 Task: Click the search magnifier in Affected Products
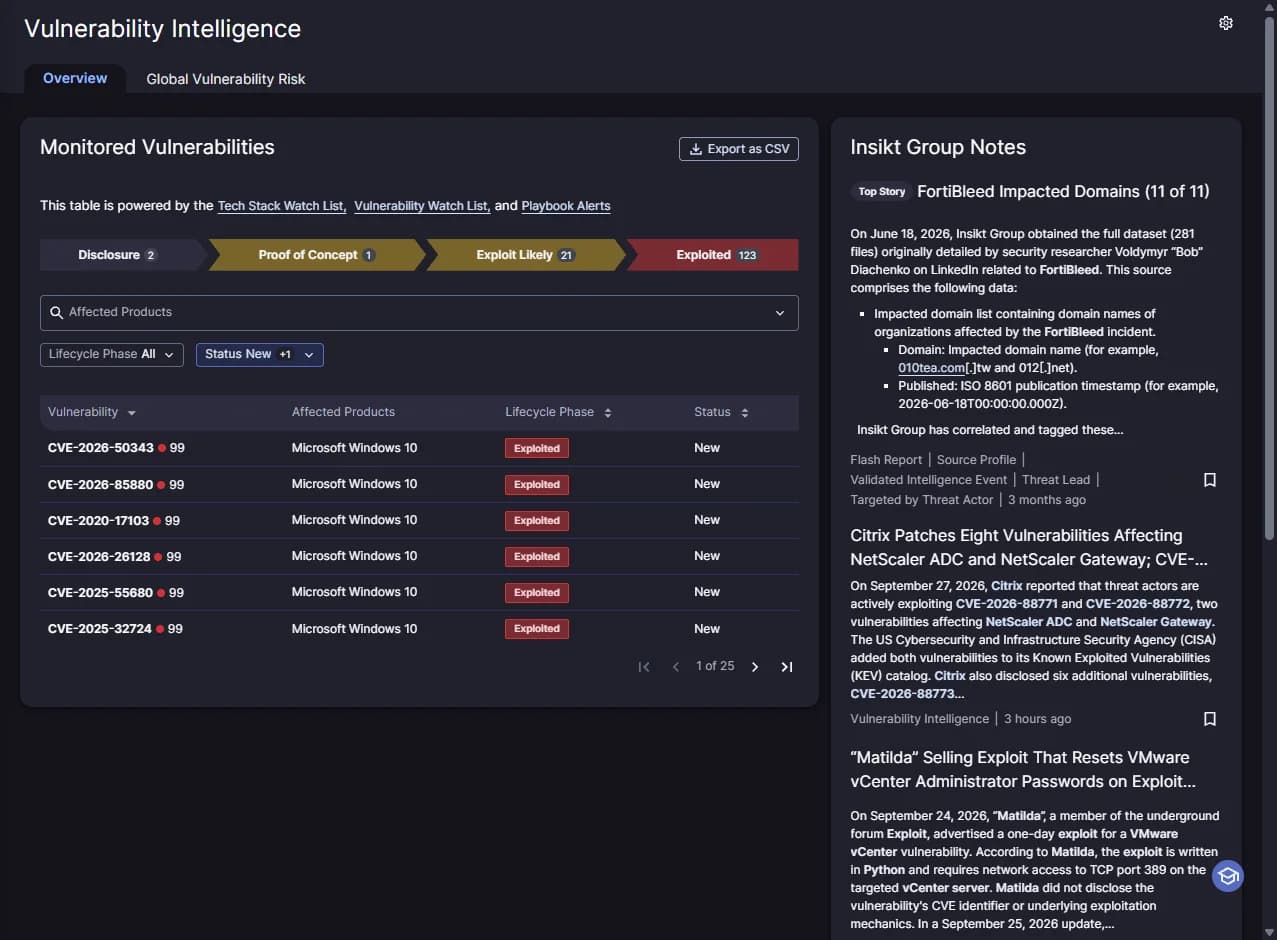click(x=57, y=313)
